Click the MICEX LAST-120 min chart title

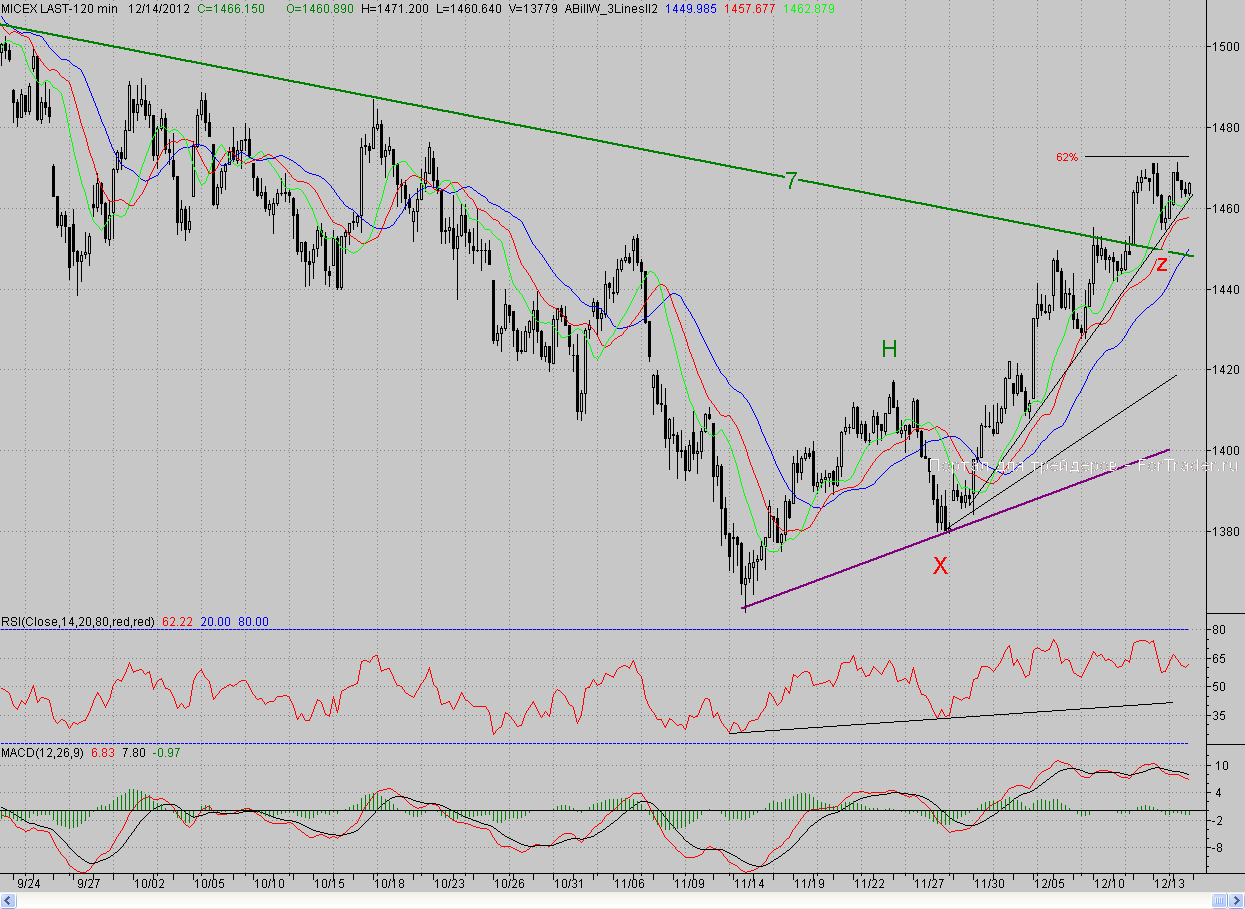61,7
